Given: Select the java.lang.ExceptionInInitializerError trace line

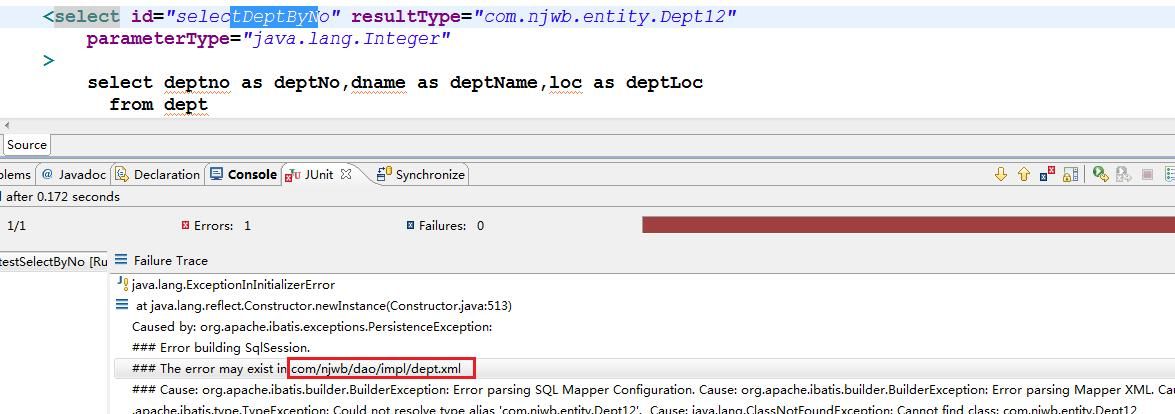Looking at the screenshot, I should coord(233,284).
